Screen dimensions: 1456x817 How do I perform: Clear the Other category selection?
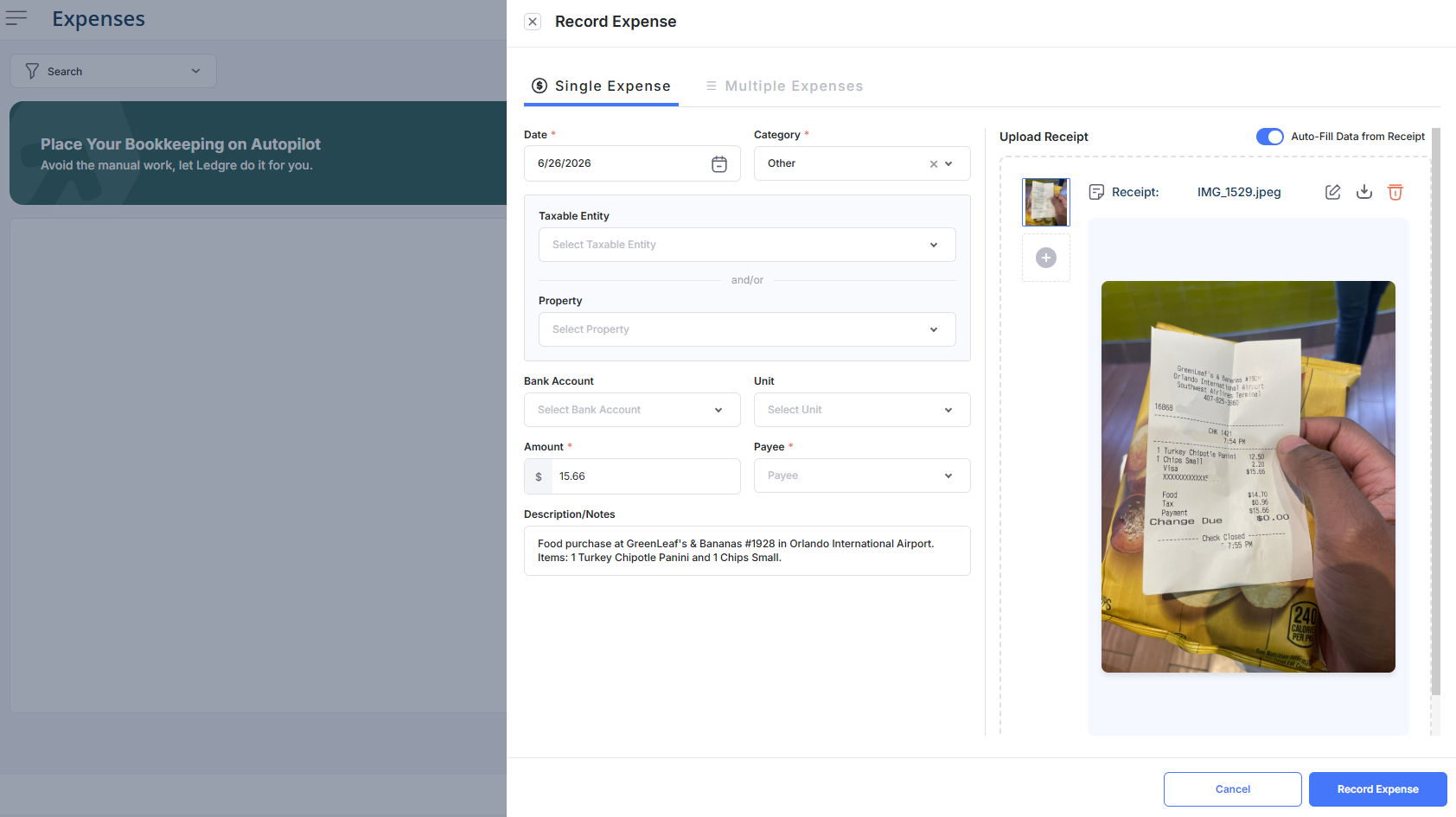(x=934, y=163)
